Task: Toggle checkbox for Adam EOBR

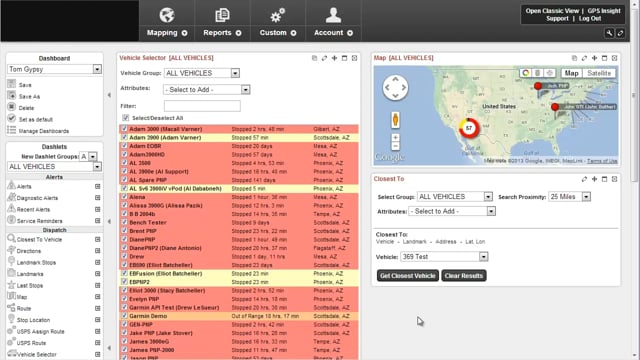Action: tap(124, 146)
